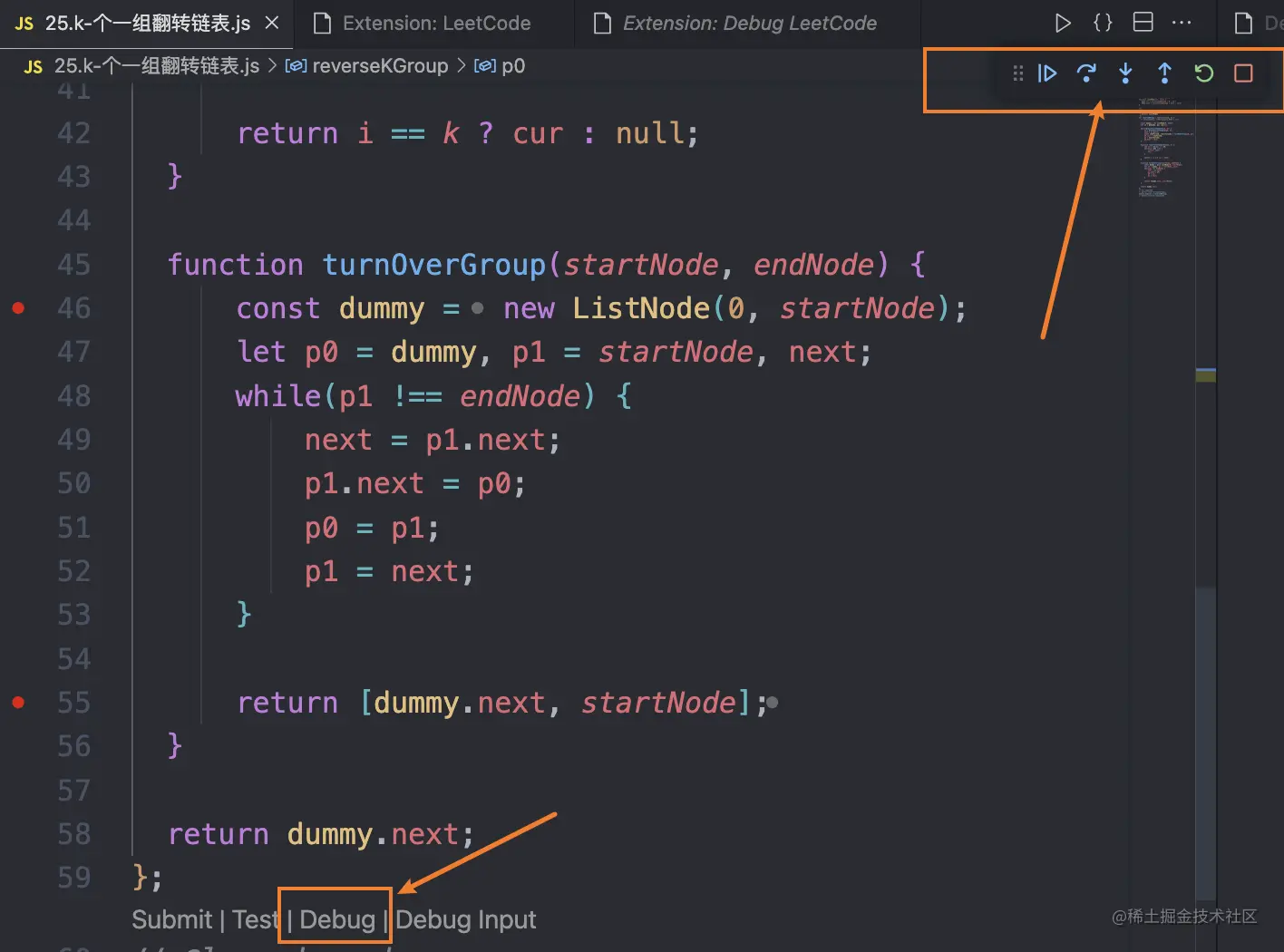Viewport: 1284px width, 952px height.
Task: Stop debugging with the red square icon
Action: pos(1243,73)
